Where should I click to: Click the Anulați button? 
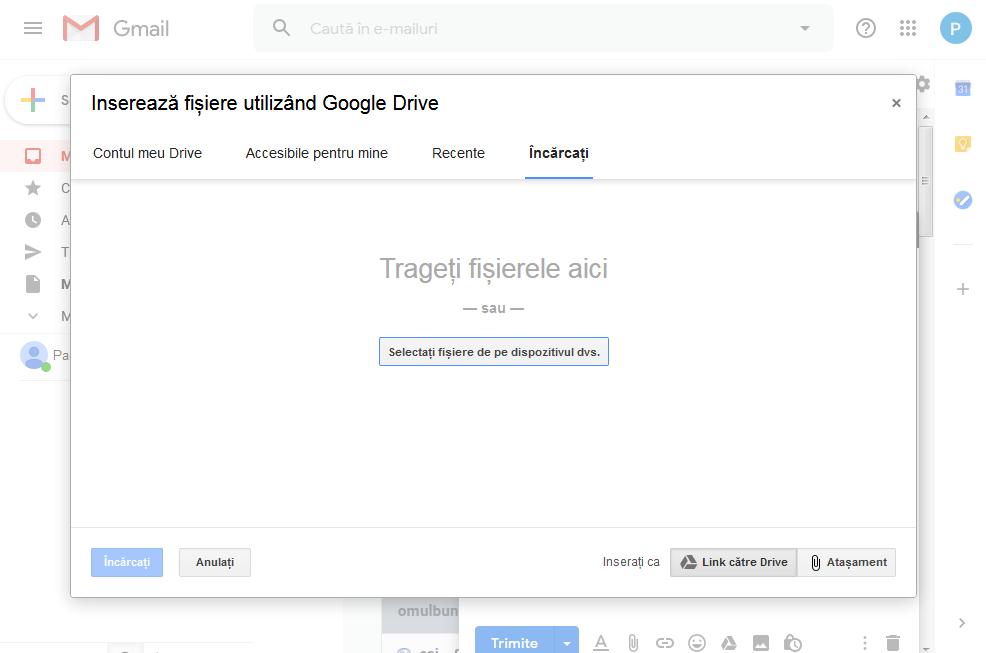coord(214,562)
